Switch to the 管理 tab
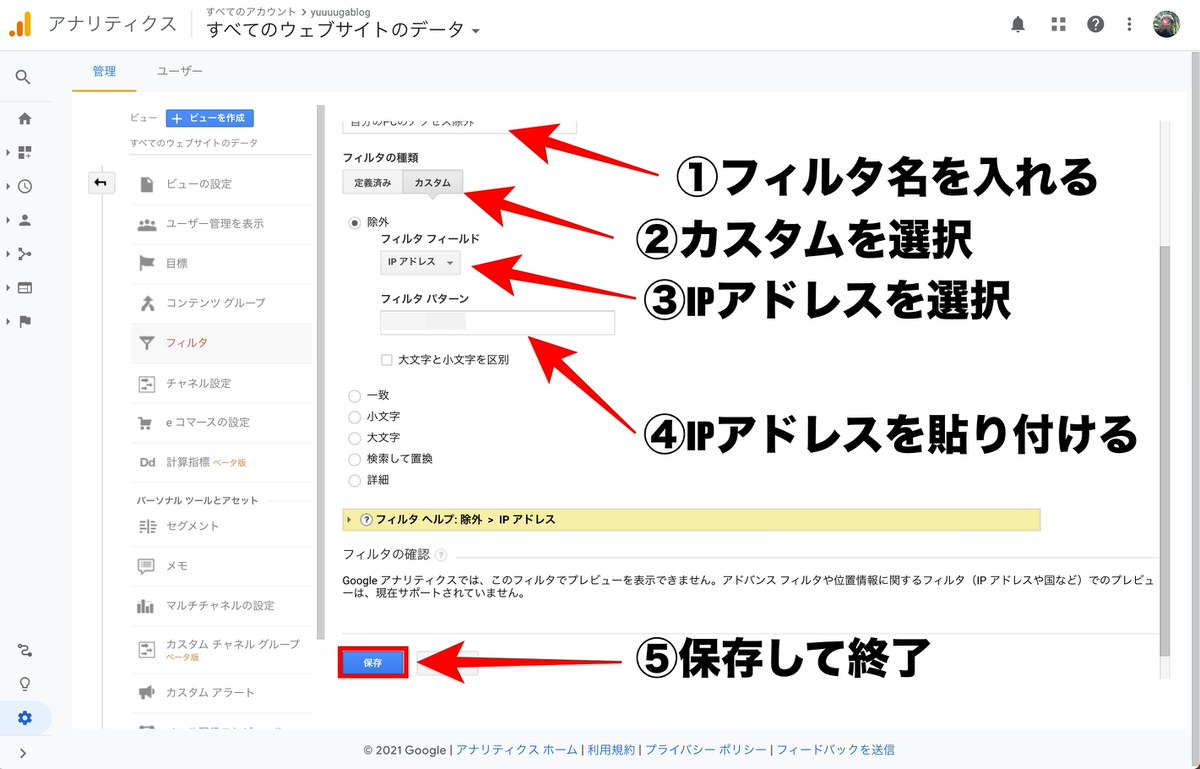 tap(104, 71)
